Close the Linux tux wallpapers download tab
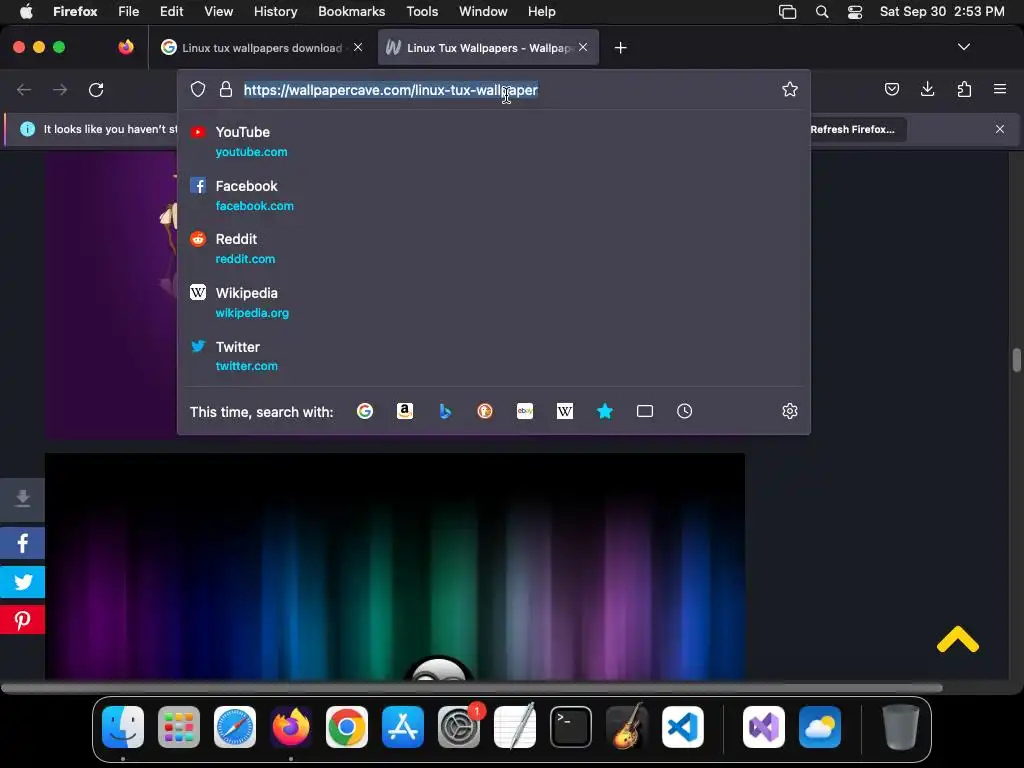1024x768 pixels. [x=358, y=47]
